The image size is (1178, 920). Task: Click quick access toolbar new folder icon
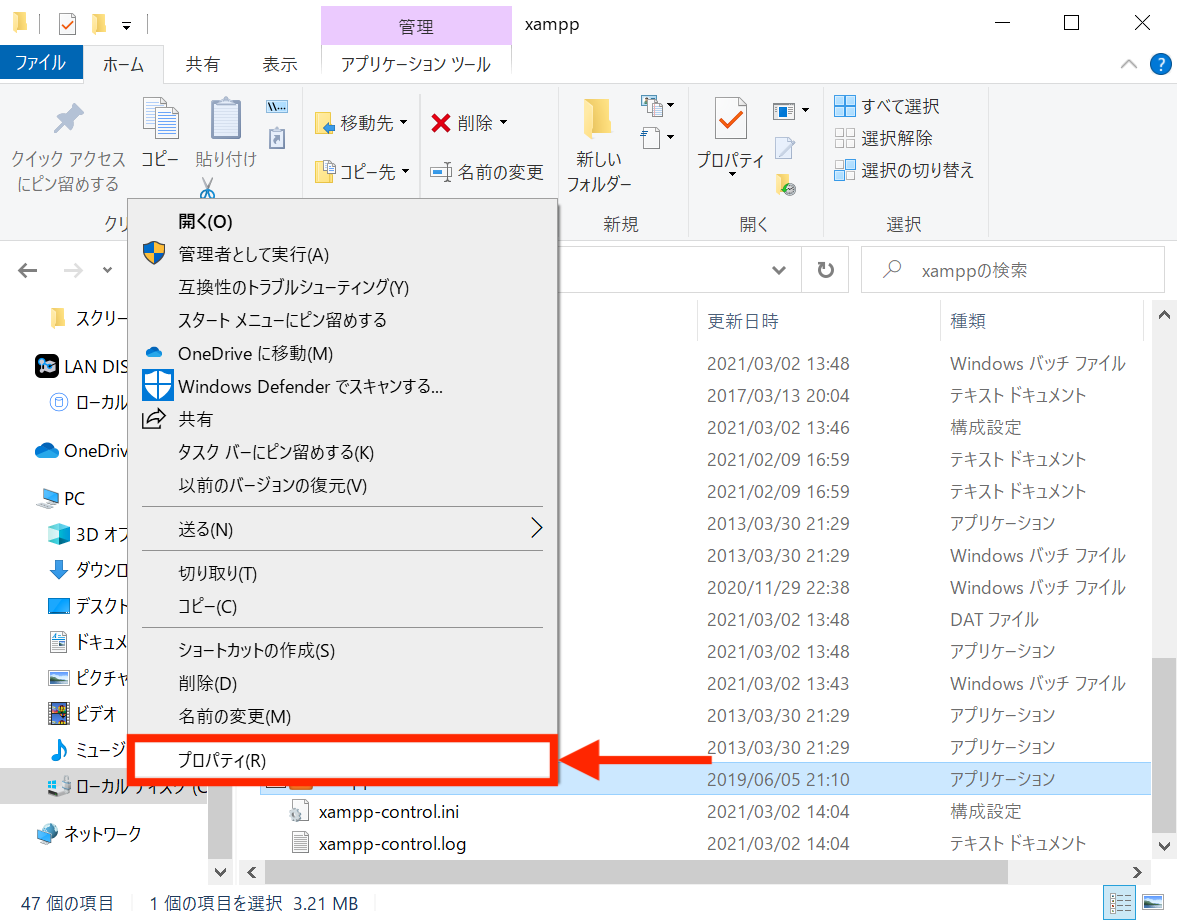point(98,24)
